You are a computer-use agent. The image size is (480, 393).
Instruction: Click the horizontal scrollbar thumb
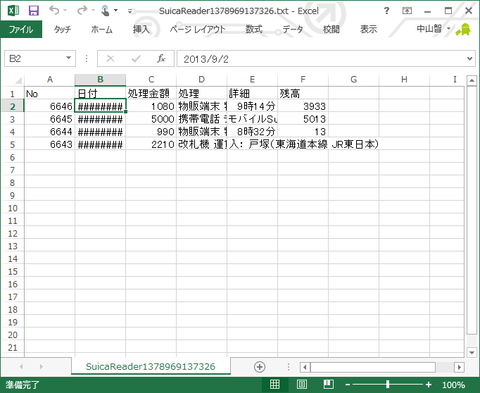373,367
